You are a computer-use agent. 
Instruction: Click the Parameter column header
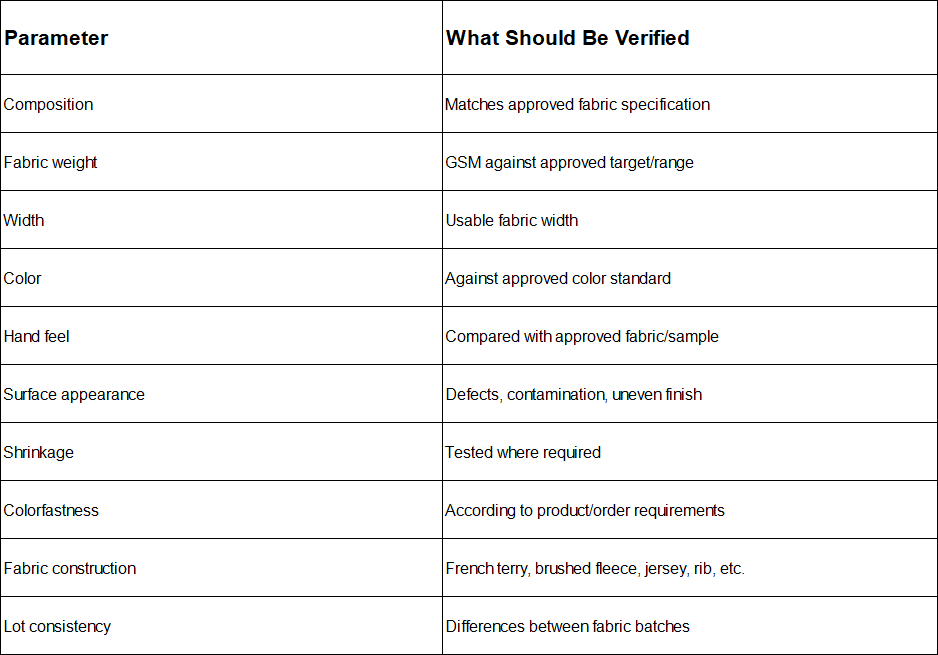[221, 38]
